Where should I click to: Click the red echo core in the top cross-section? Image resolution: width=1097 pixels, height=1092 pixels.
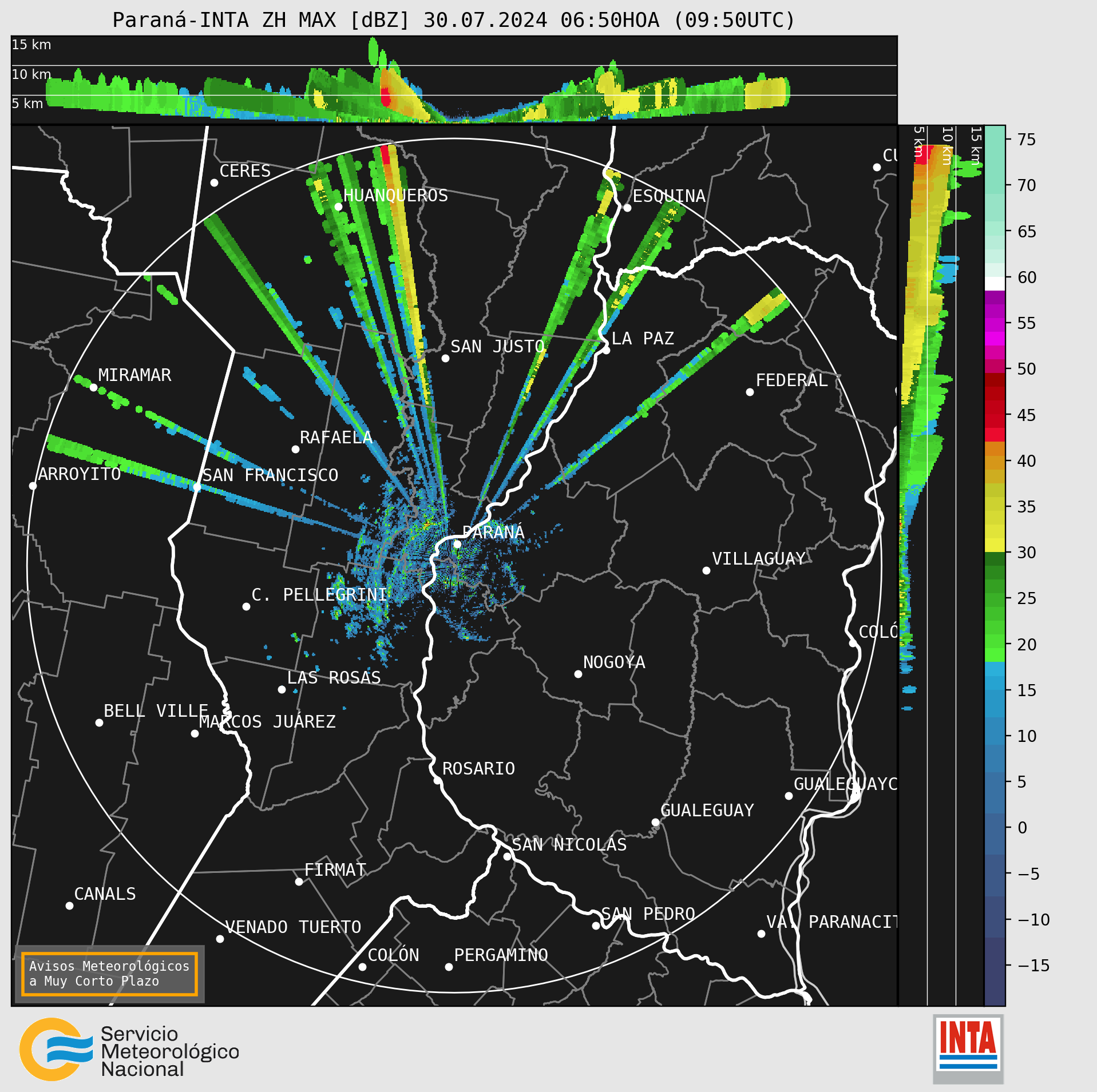pyautogui.click(x=386, y=97)
